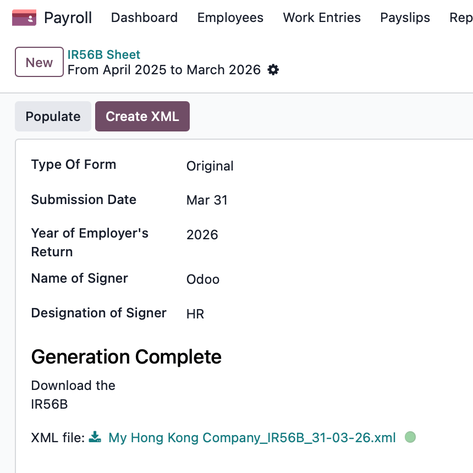Click the Payroll app logo icon
473x473 pixels.
24,18
